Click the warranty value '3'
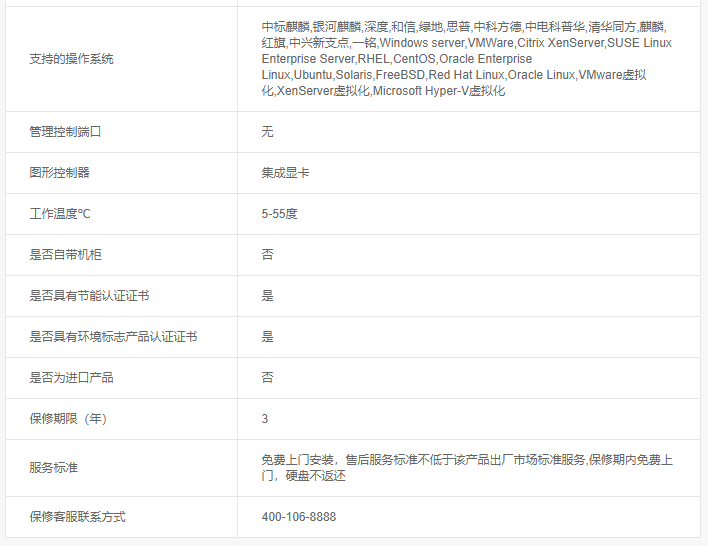The width and height of the screenshot is (708, 546). coord(265,419)
